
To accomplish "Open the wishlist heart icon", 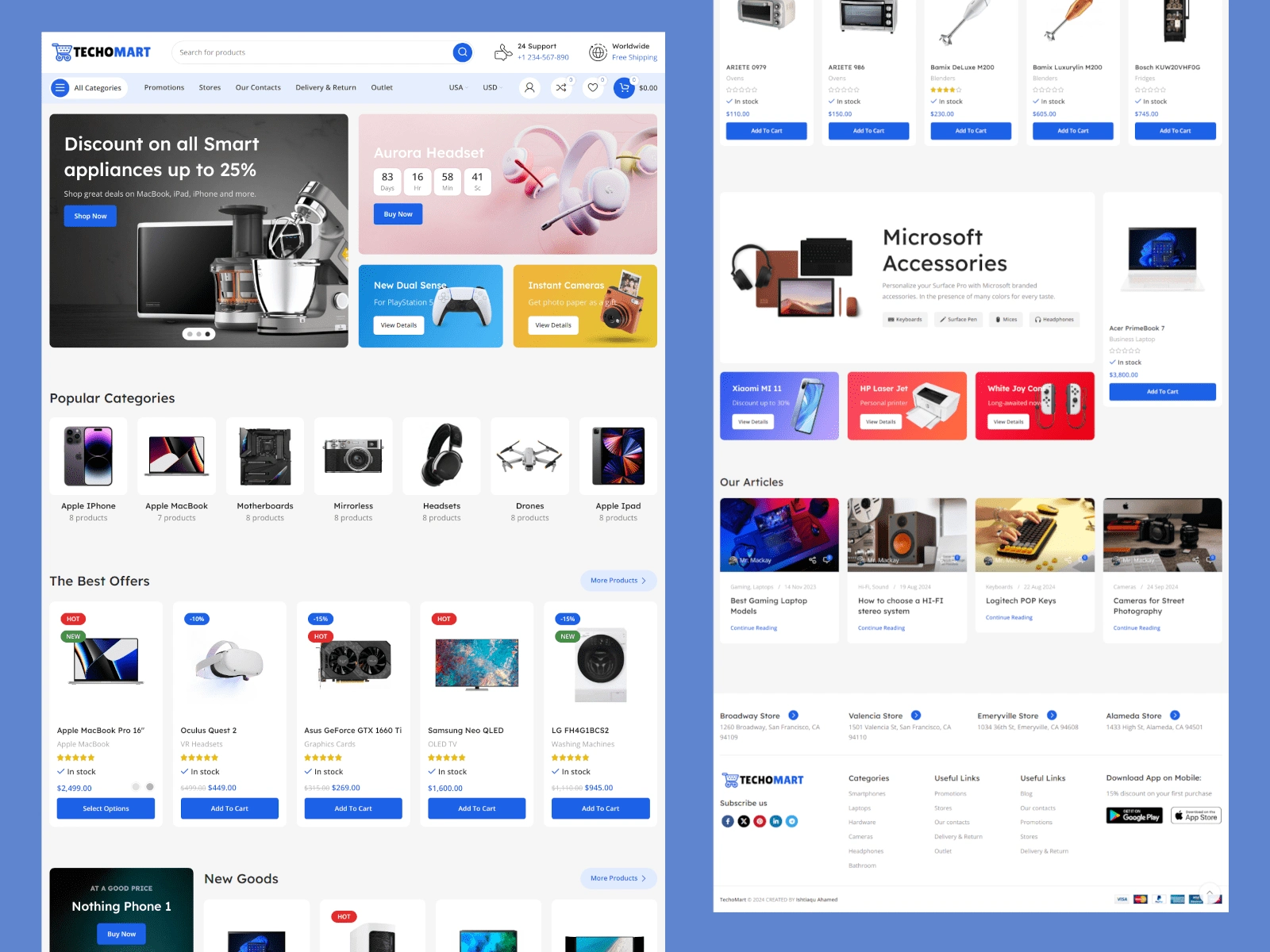I will (x=593, y=88).
